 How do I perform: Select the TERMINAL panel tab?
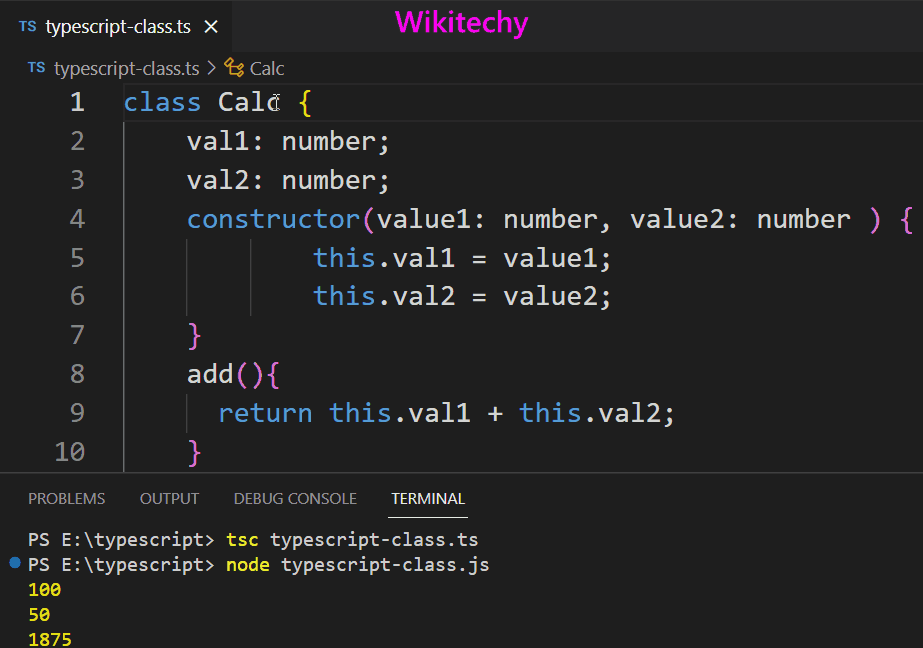point(427,498)
